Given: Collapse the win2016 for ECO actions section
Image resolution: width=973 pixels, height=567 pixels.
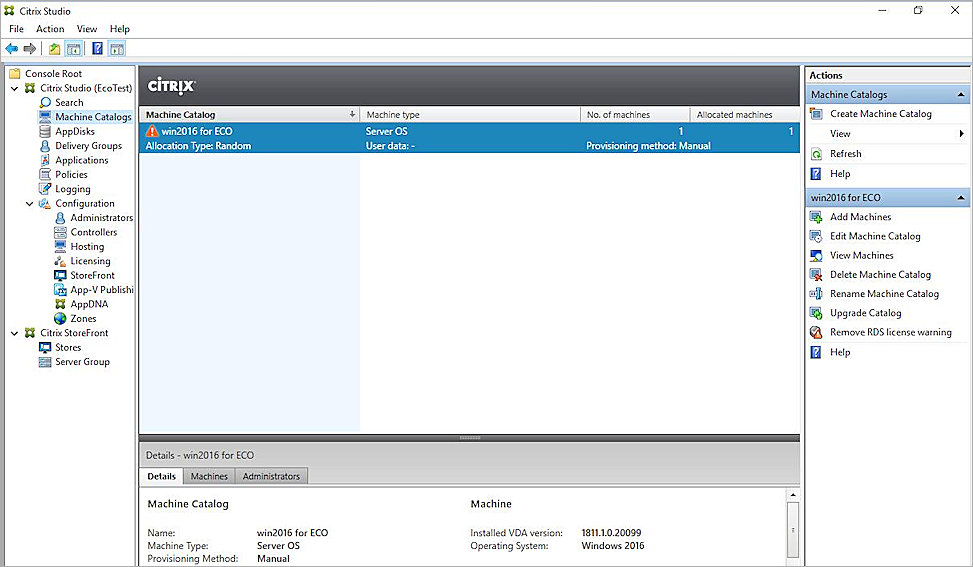Looking at the screenshot, I should pos(962,198).
